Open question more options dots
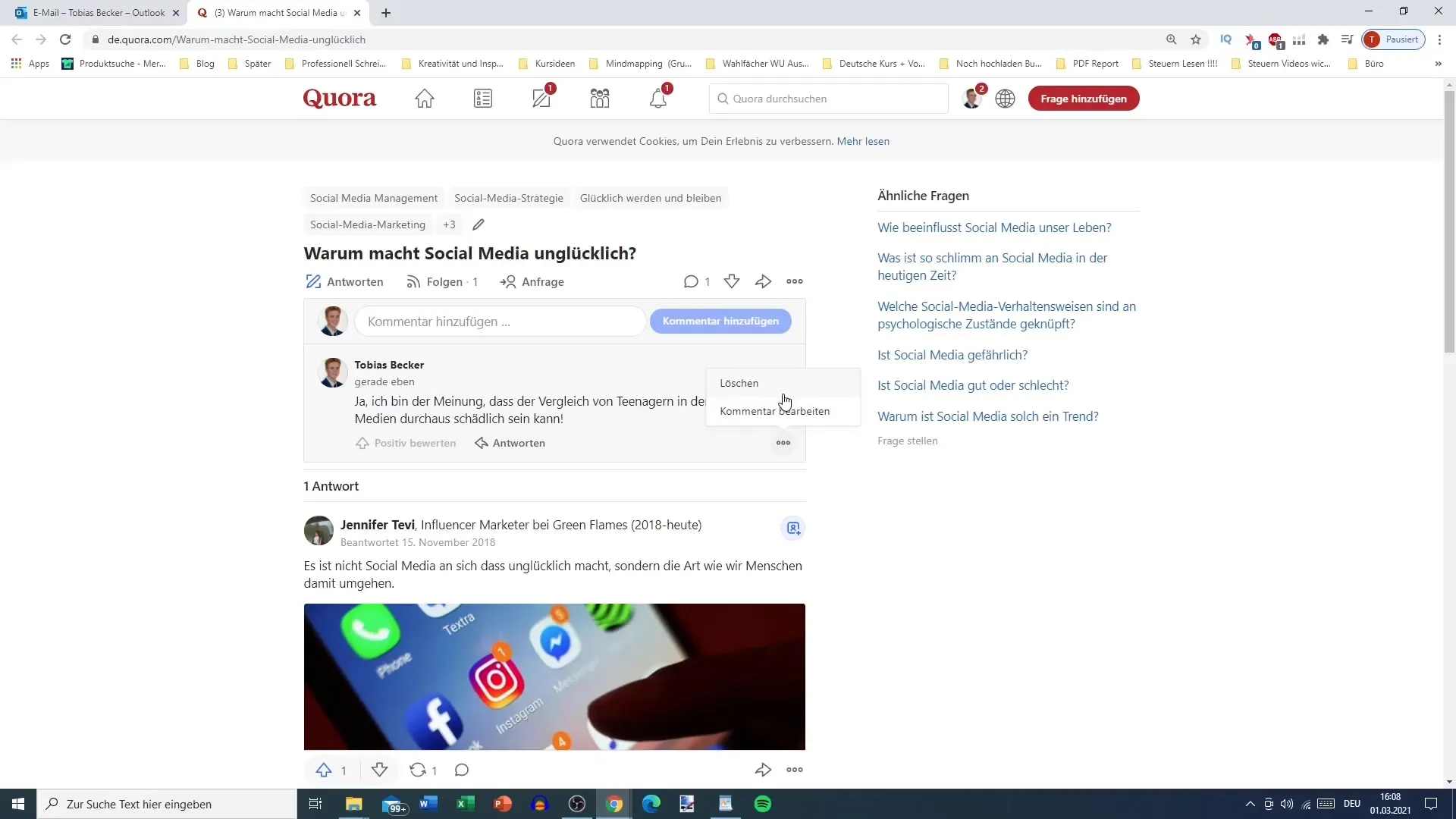This screenshot has height=819, width=1456. (795, 281)
